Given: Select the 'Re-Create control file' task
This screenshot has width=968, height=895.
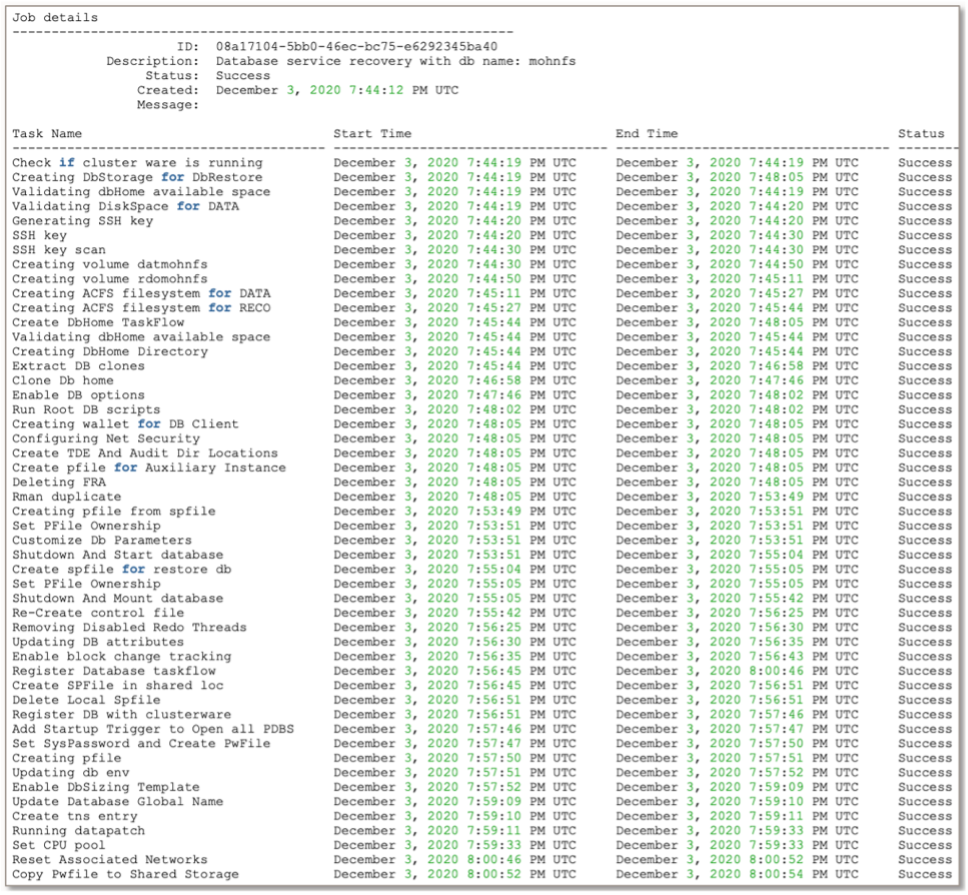Looking at the screenshot, I should [98, 612].
